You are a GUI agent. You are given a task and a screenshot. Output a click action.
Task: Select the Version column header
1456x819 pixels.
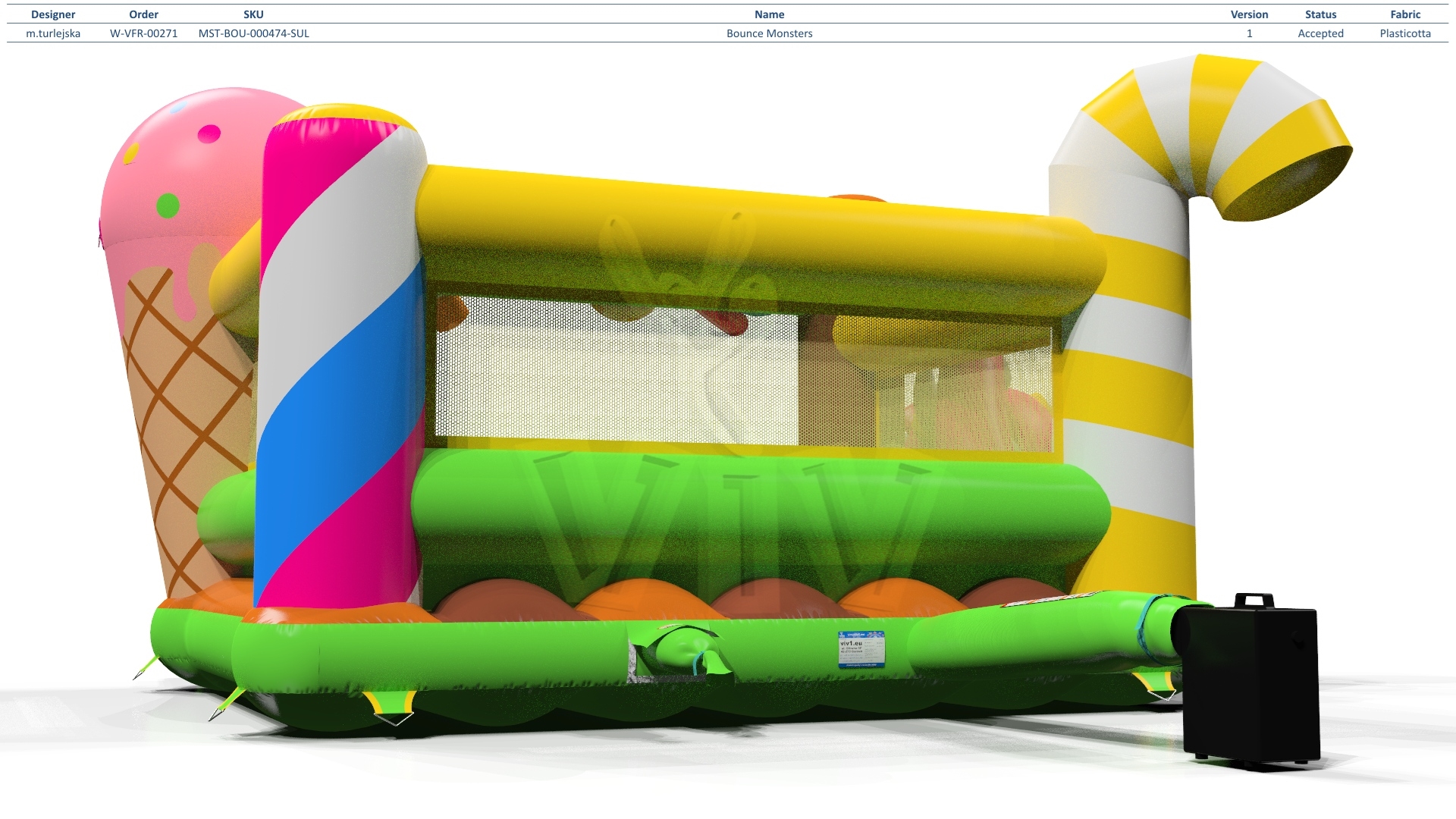(1249, 14)
